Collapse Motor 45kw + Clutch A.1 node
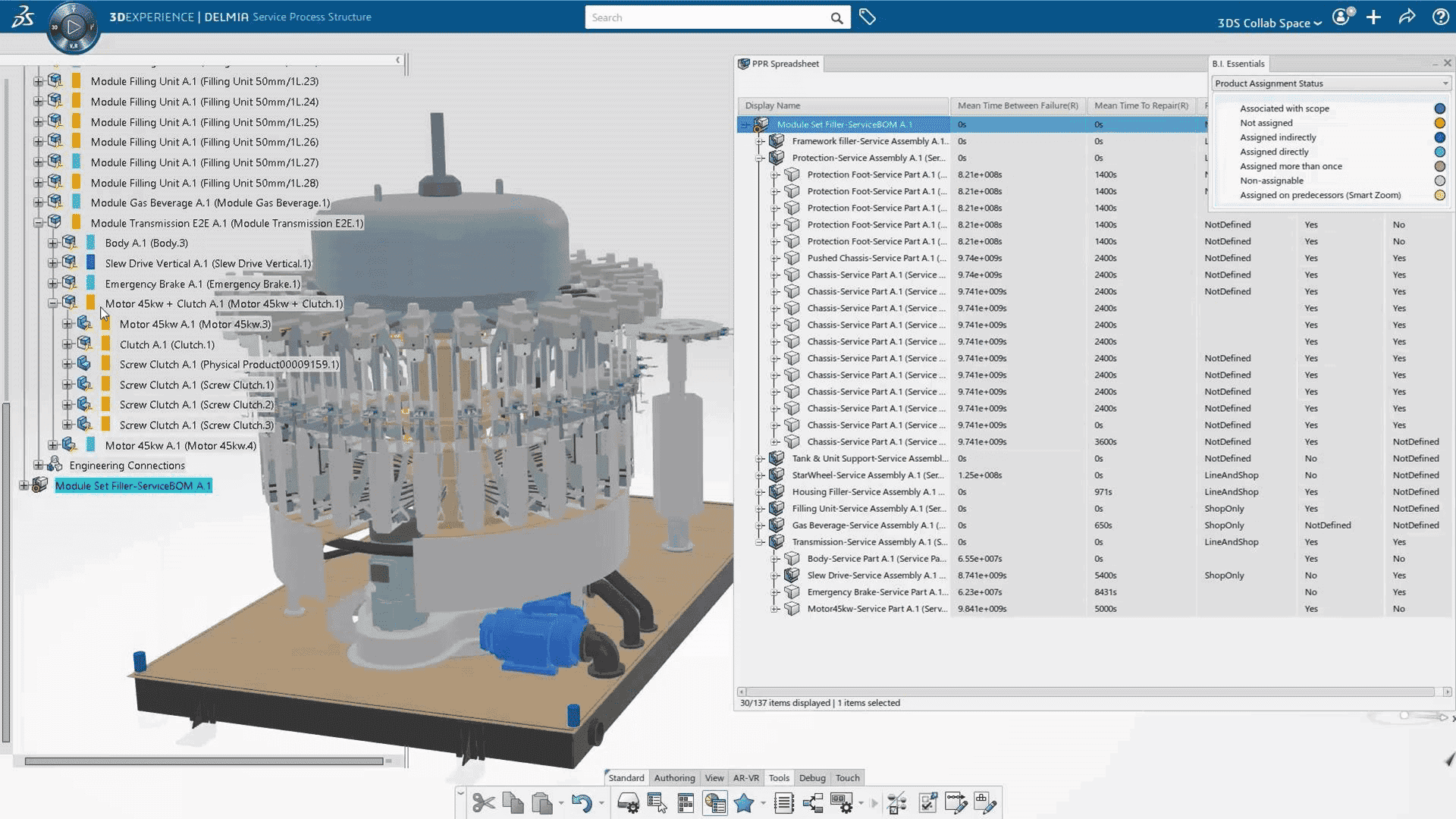Viewport: 1456px width, 819px height. (53, 303)
